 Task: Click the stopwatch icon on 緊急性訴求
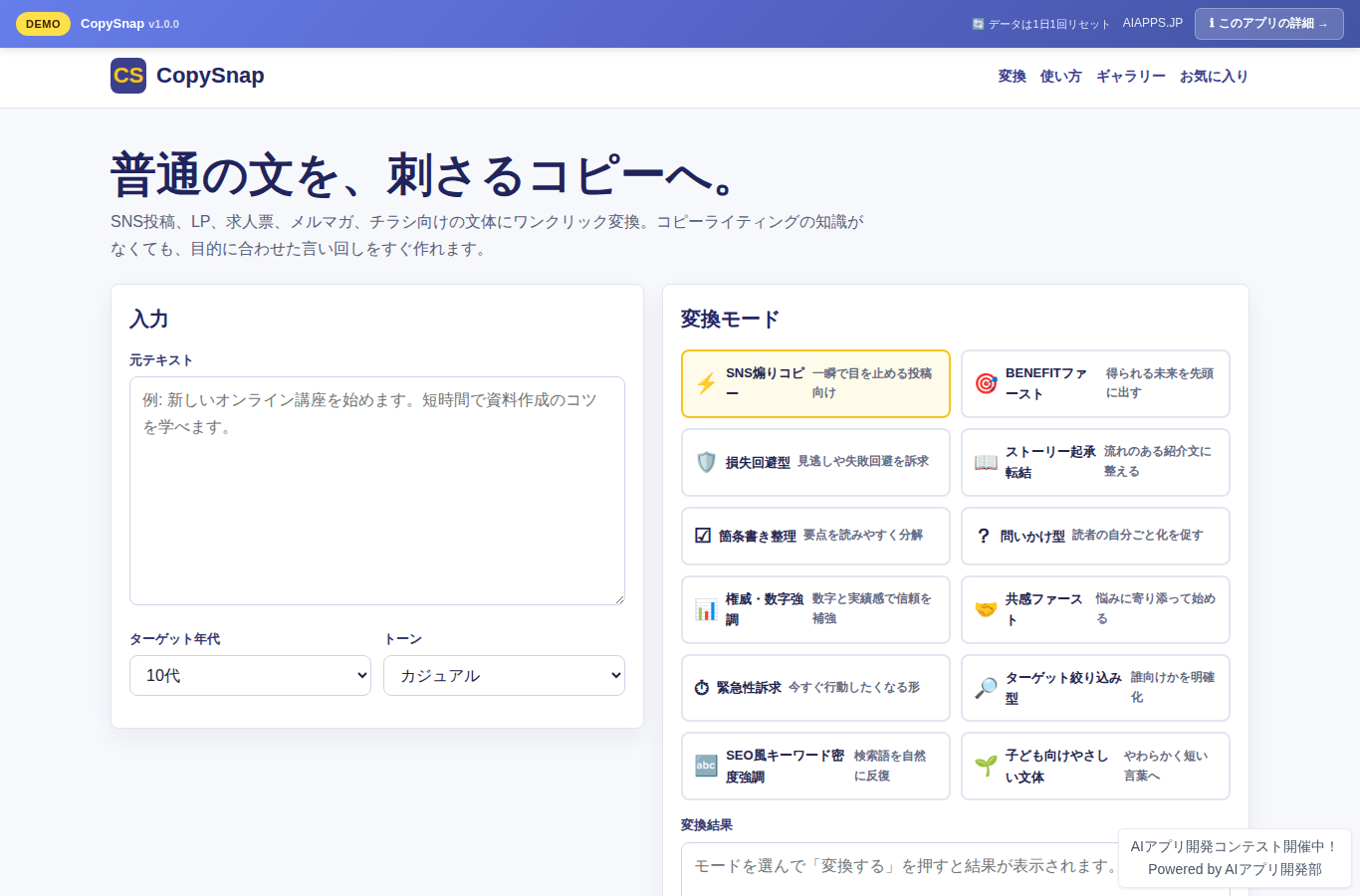pyautogui.click(x=702, y=688)
